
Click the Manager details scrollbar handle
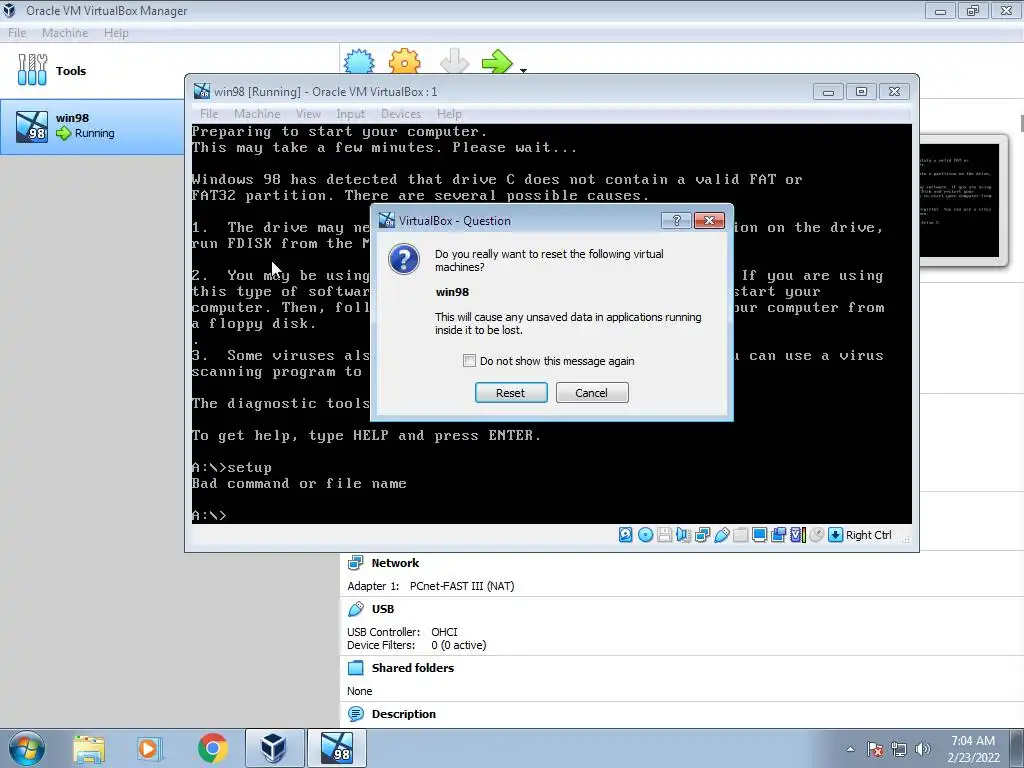(x=1021, y=123)
